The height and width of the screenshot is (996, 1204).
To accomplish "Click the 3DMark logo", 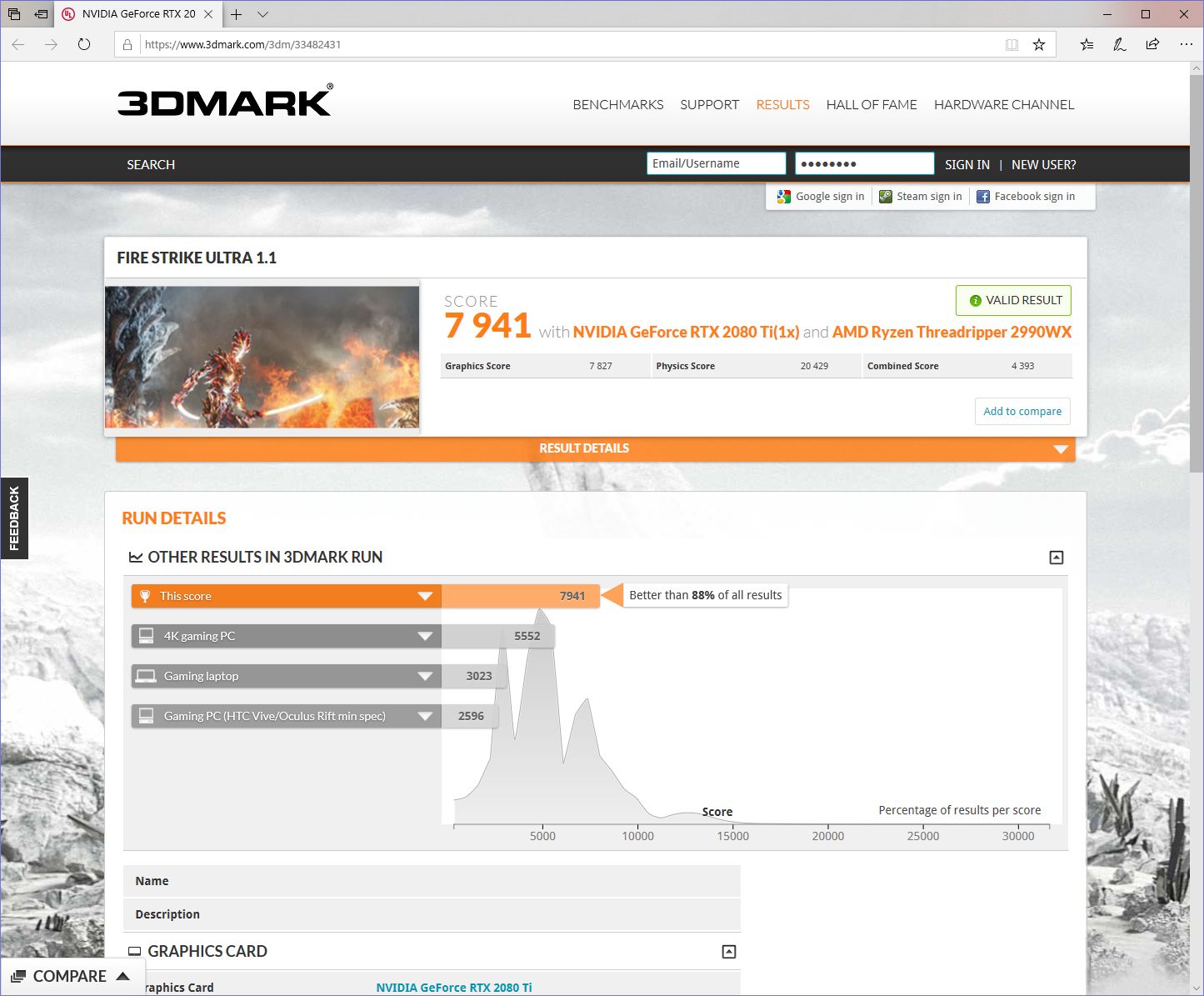I will coord(225,102).
